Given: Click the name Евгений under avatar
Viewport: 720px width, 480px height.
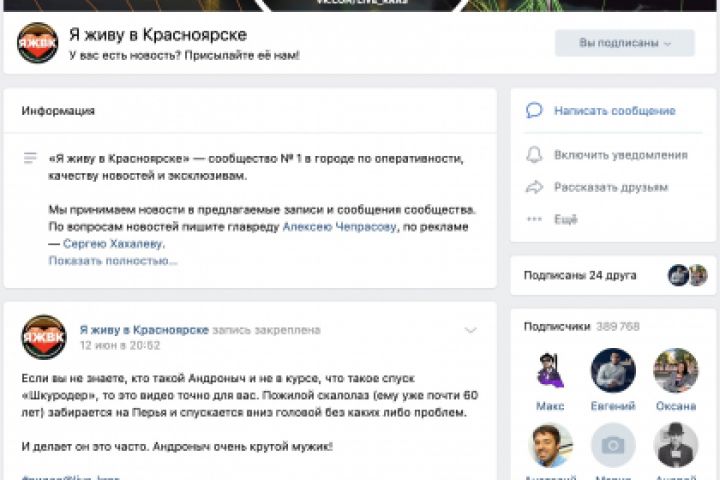Looking at the screenshot, I should 613,406.
